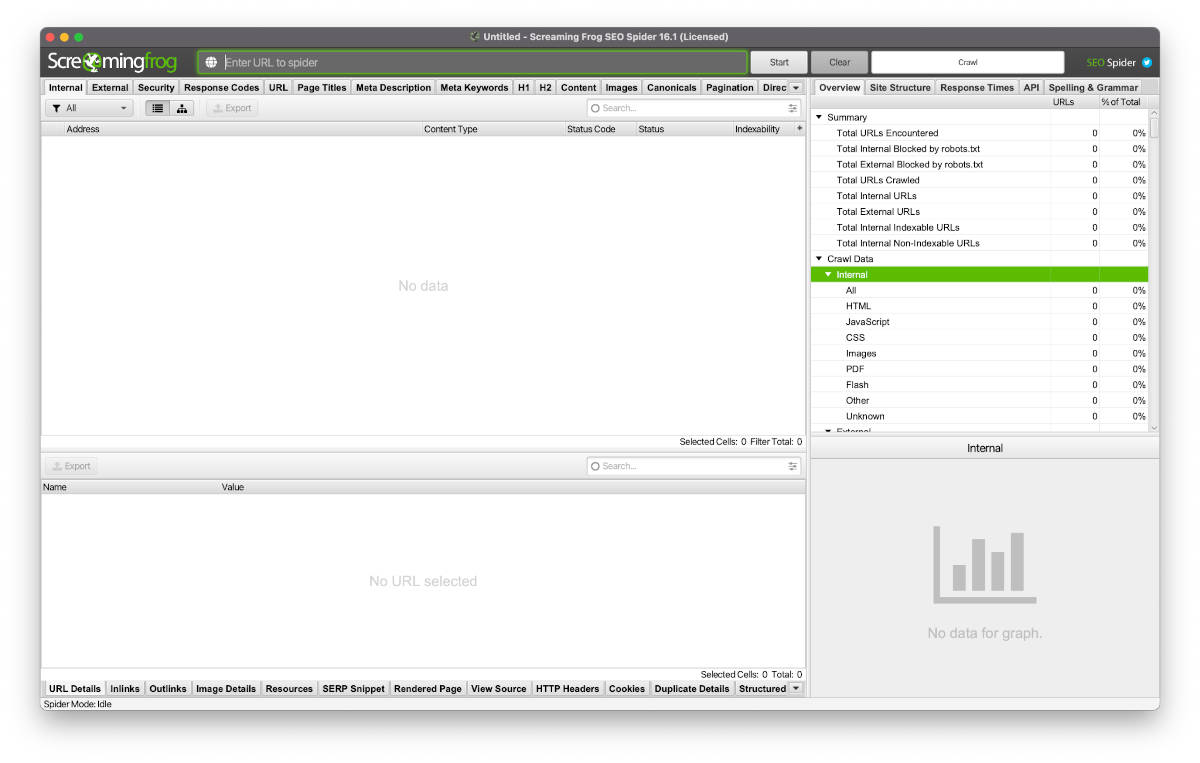Select the Total URLs Crawled row

click(979, 180)
